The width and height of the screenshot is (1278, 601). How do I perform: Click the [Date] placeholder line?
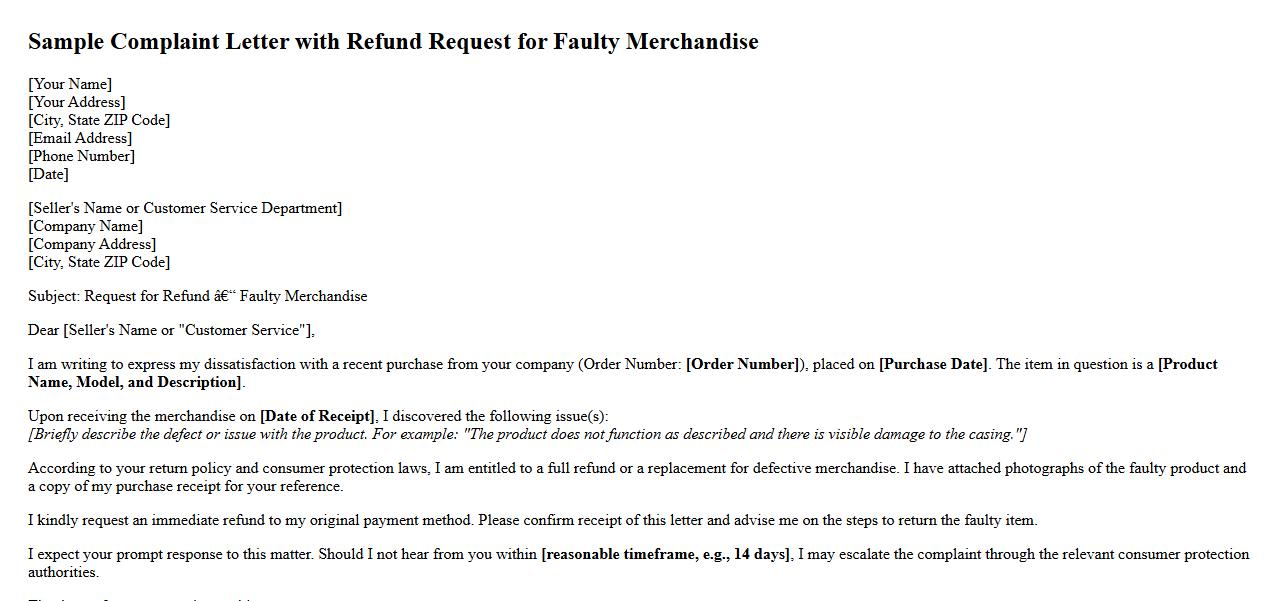pyautogui.click(x=48, y=174)
